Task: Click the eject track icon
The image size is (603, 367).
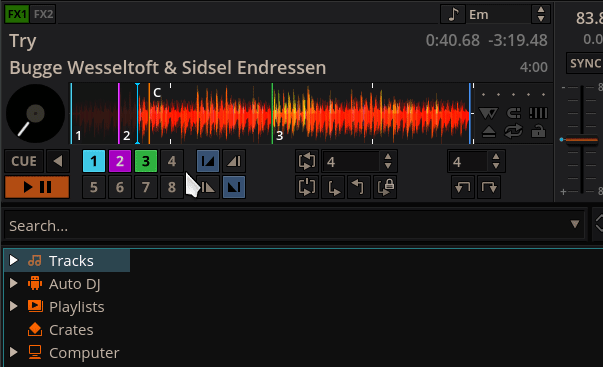Action: [489, 132]
